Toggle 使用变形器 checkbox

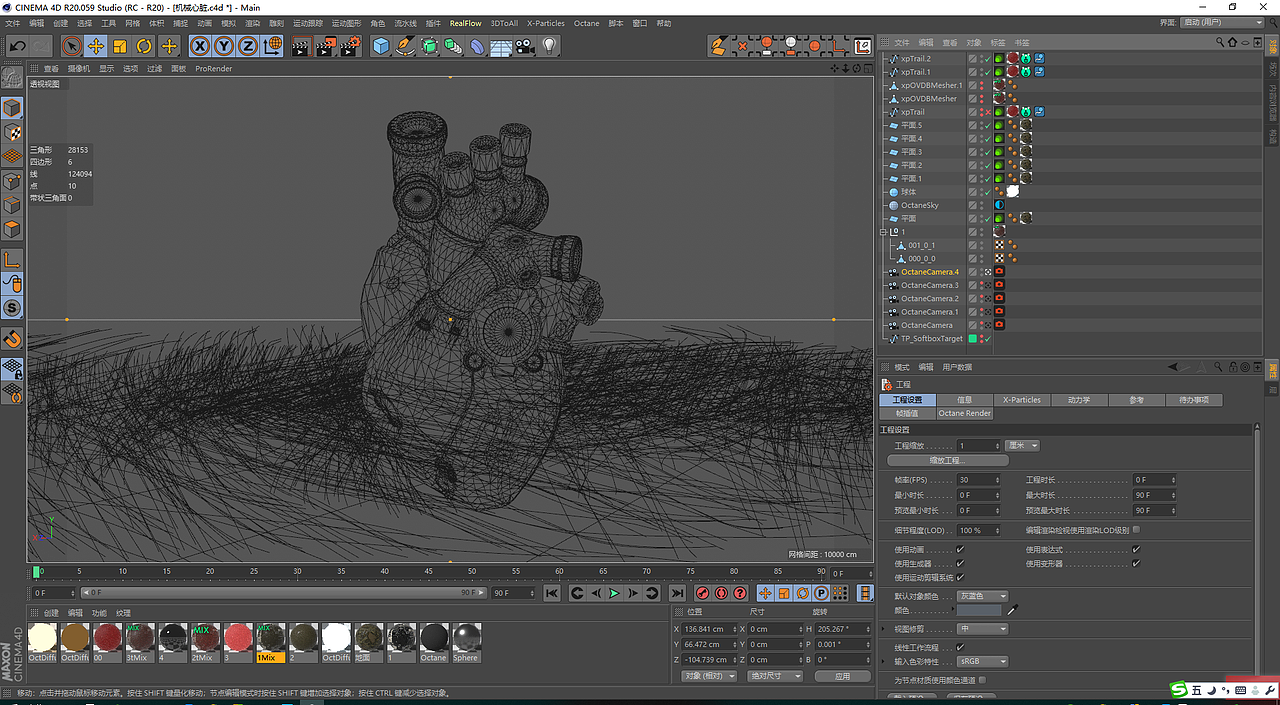click(1136, 563)
